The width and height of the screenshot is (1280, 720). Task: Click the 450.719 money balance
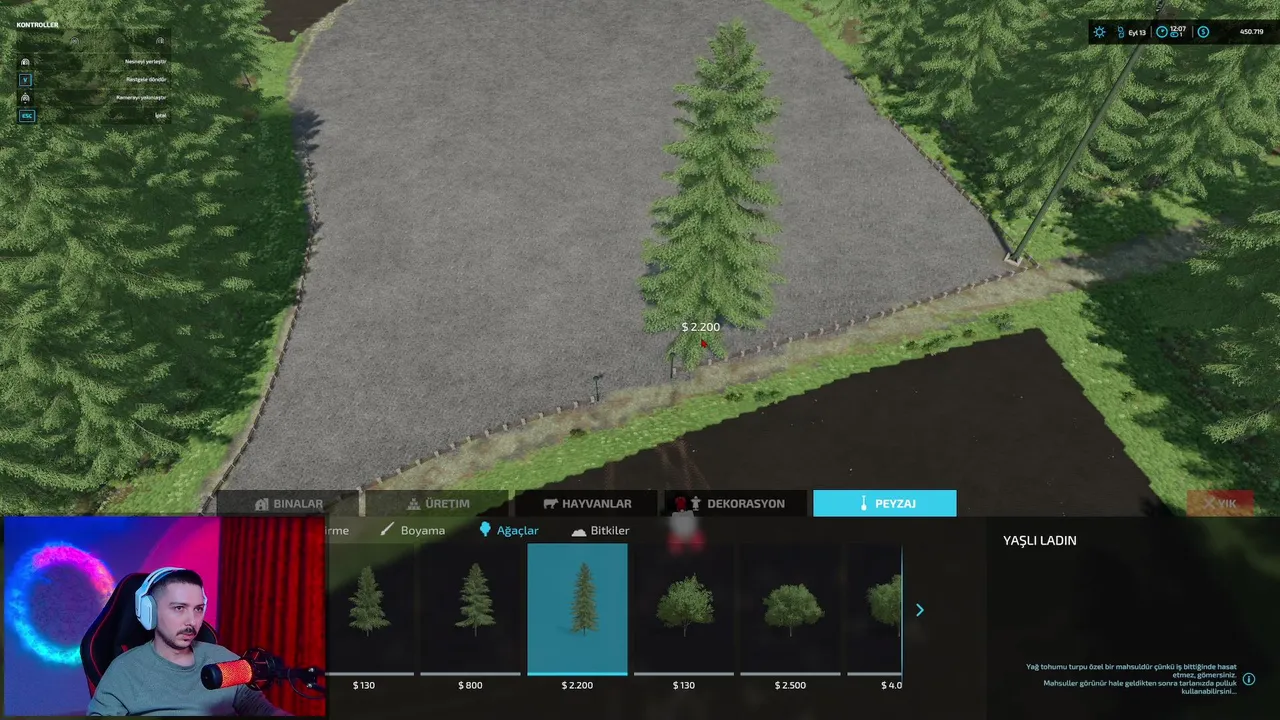click(x=1251, y=32)
